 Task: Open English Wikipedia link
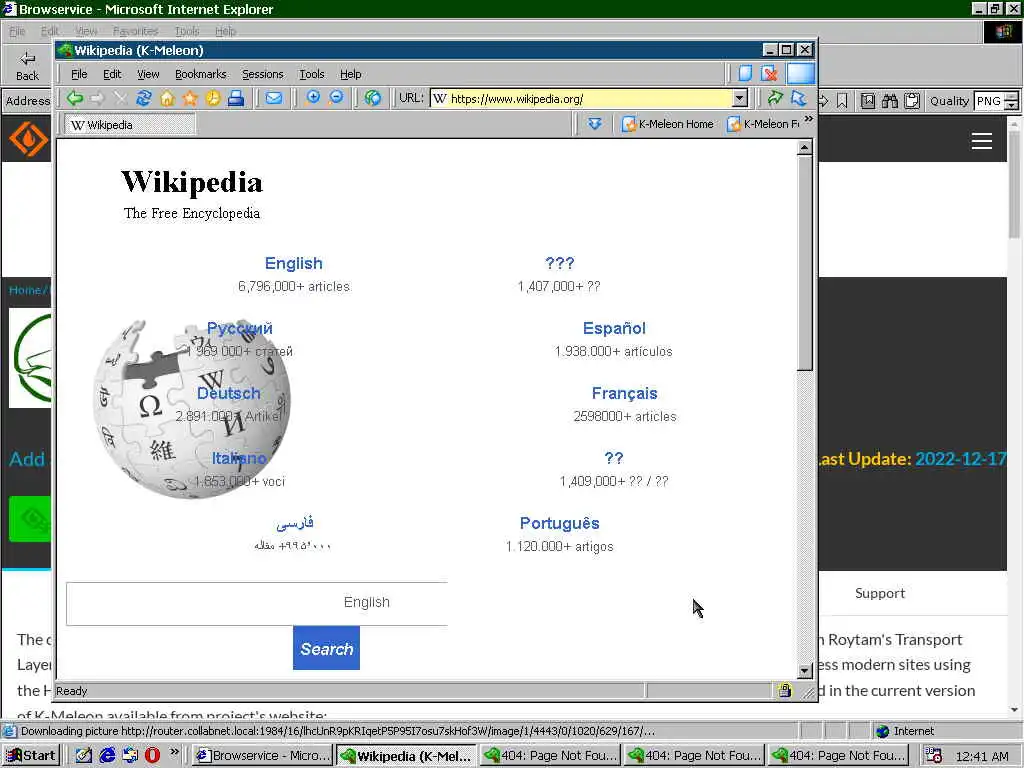tap(293, 263)
